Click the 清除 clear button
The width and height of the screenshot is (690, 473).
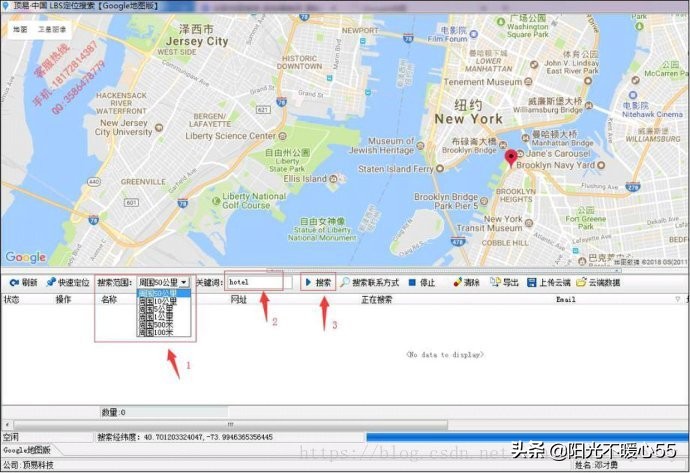point(466,282)
